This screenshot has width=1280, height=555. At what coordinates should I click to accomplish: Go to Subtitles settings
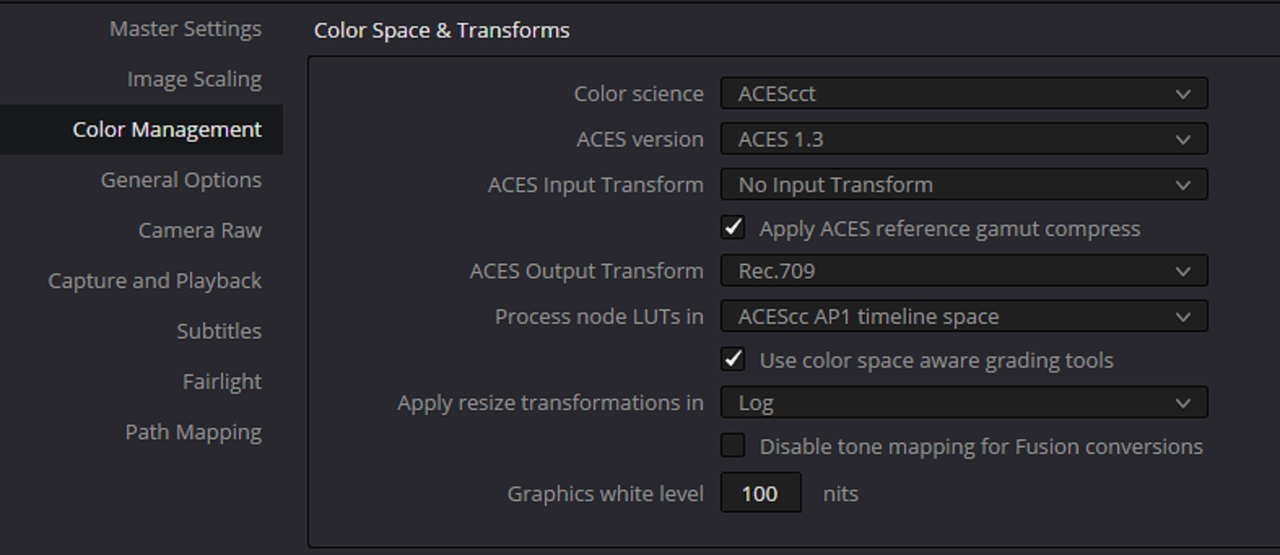click(219, 331)
